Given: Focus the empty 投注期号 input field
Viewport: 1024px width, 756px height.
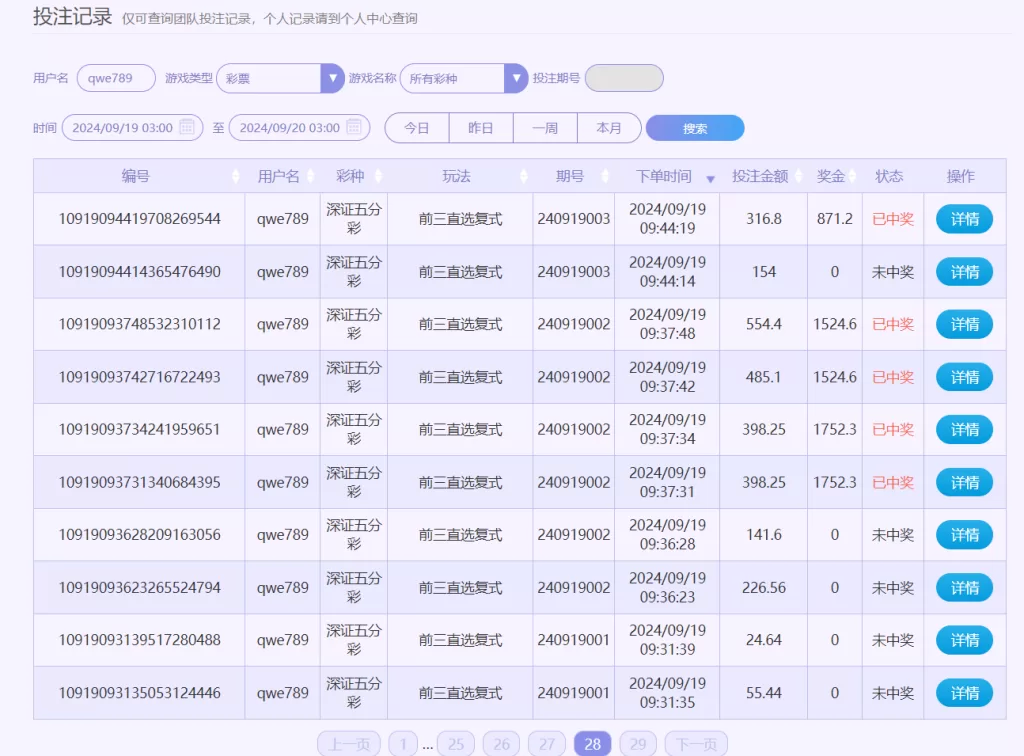Looking at the screenshot, I should [x=624, y=78].
